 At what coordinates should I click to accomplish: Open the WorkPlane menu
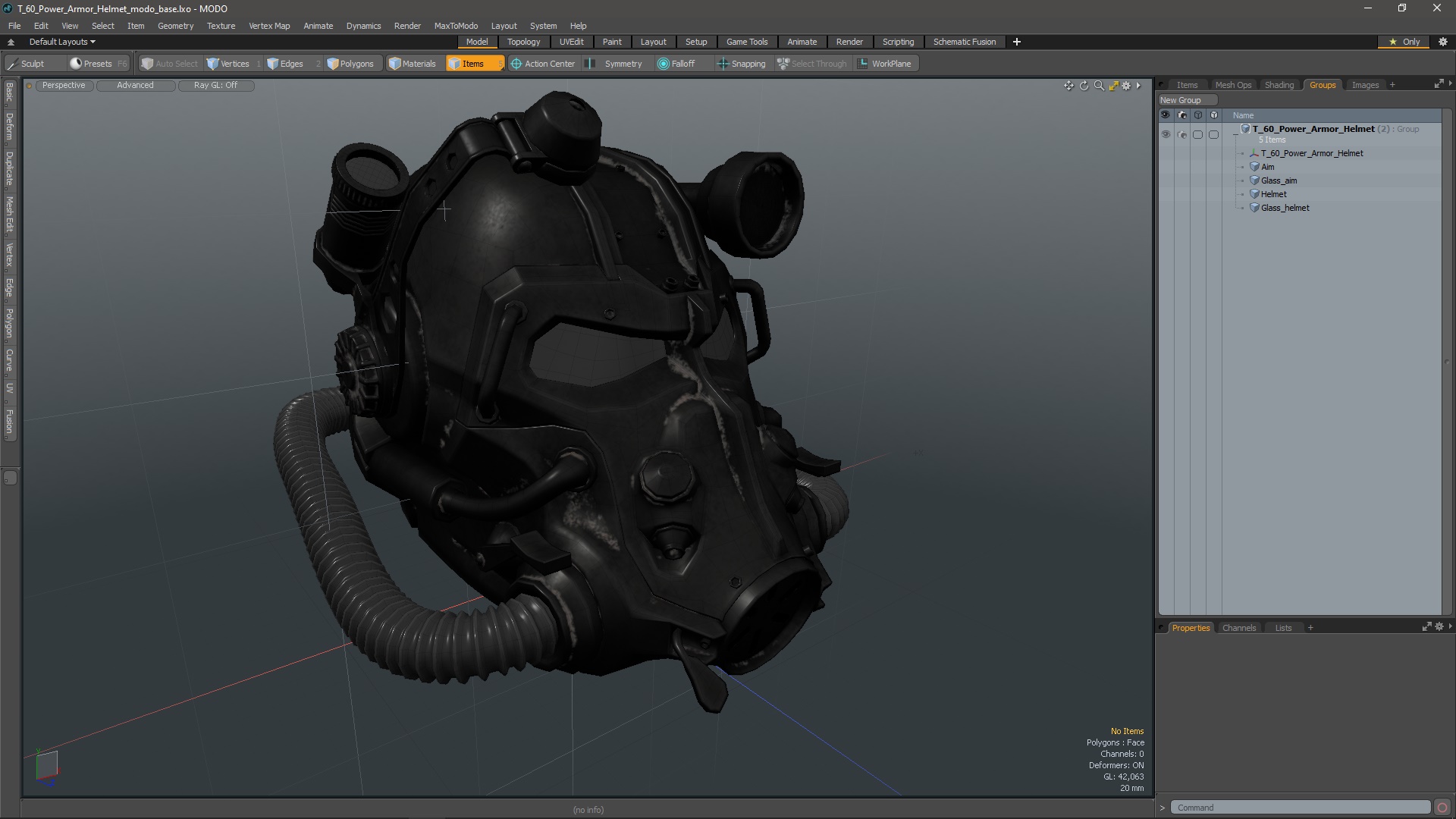pos(885,64)
